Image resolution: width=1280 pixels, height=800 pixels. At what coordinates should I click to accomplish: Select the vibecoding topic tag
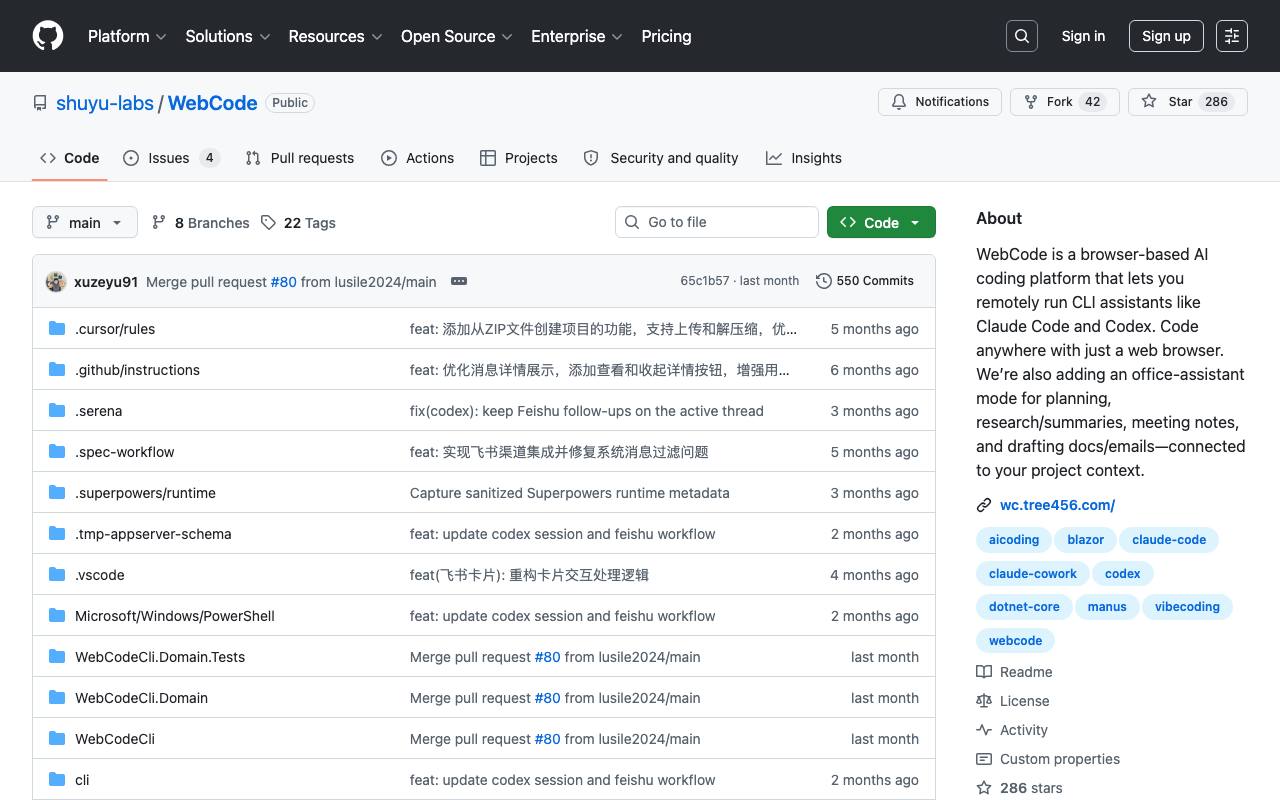[x=1187, y=607]
